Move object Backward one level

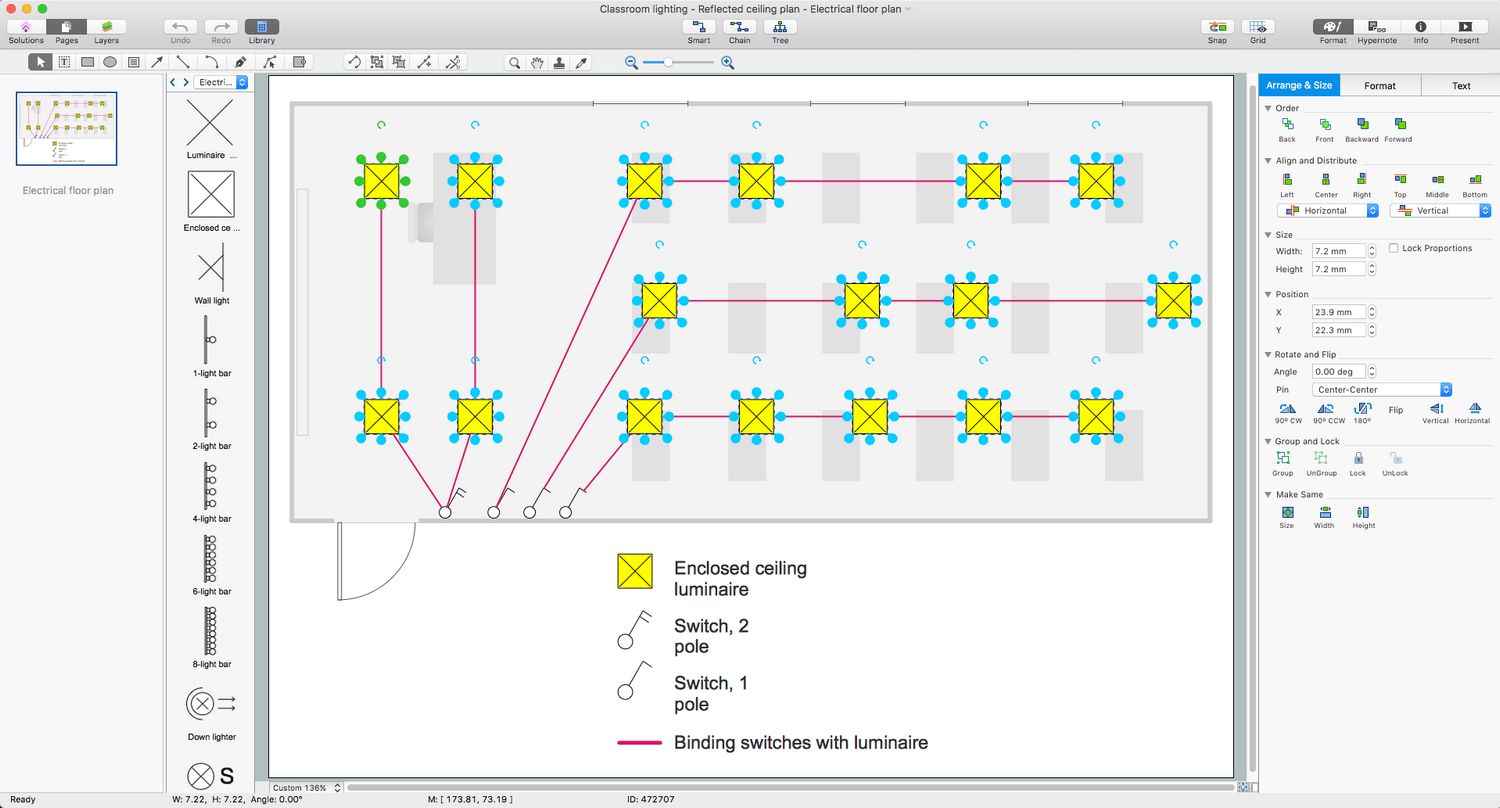[1362, 129]
